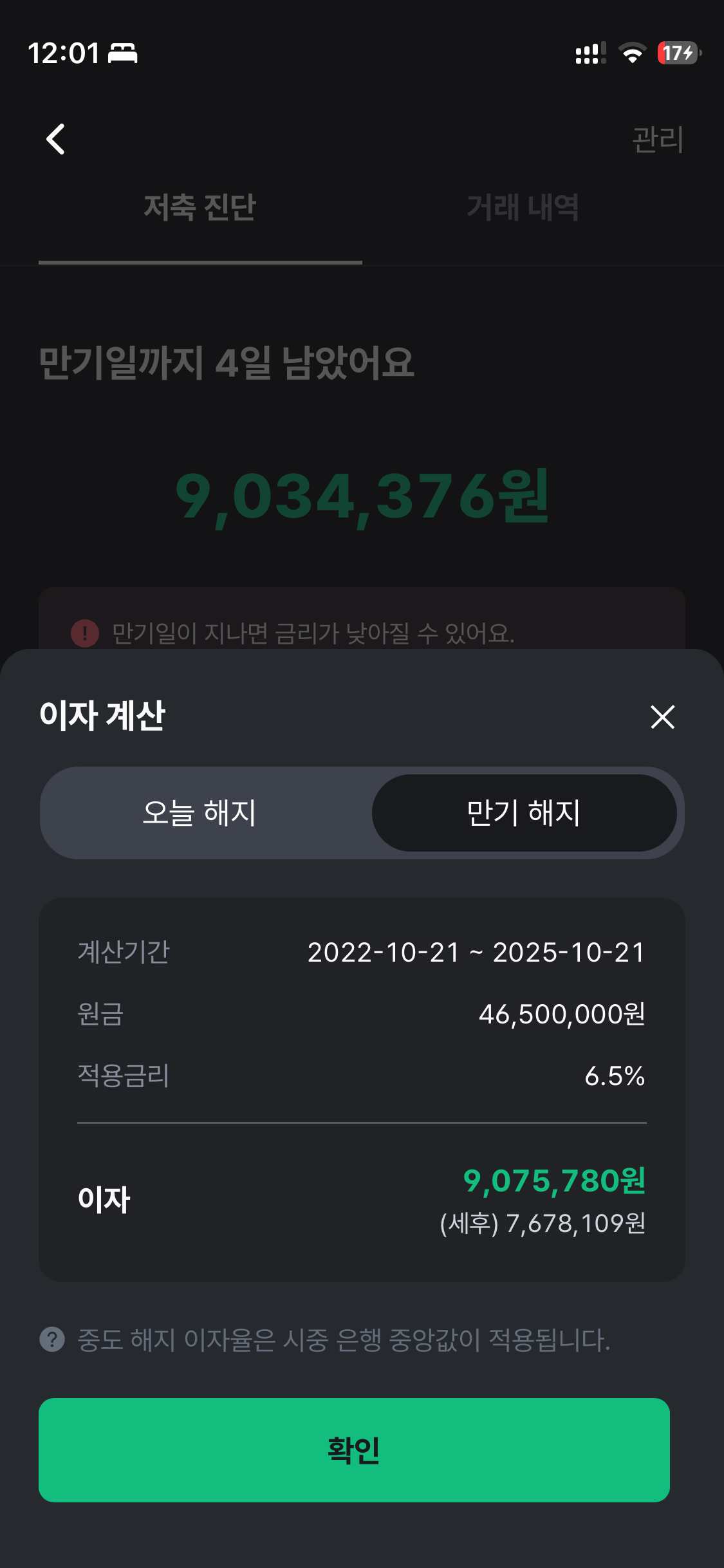Tap the cellular signal icon

[x=590, y=53]
